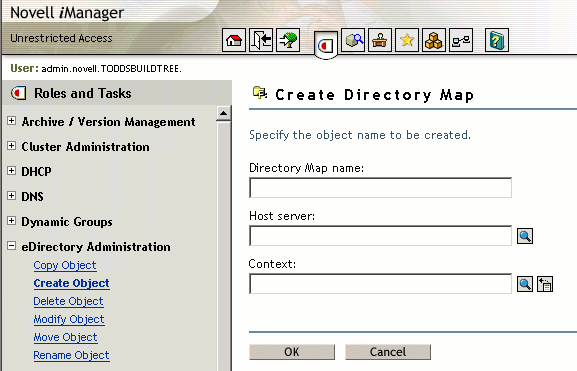Click the eDirectory Administration label
This screenshot has width=577, height=371.
point(96,247)
